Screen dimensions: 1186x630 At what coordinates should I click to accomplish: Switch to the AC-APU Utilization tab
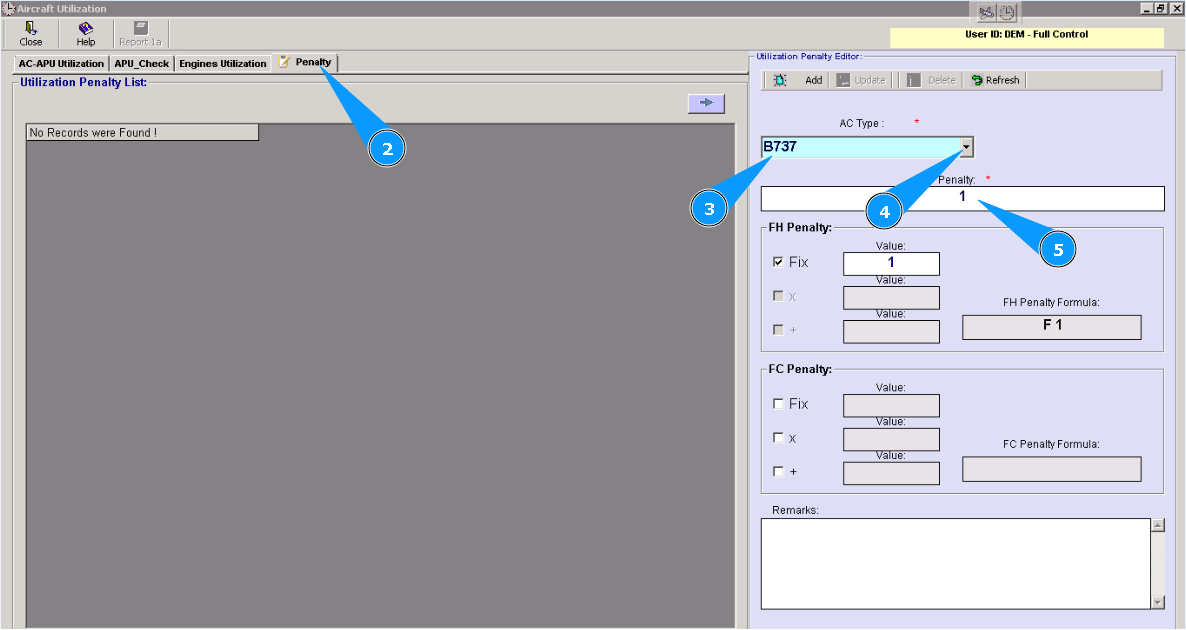(x=61, y=64)
